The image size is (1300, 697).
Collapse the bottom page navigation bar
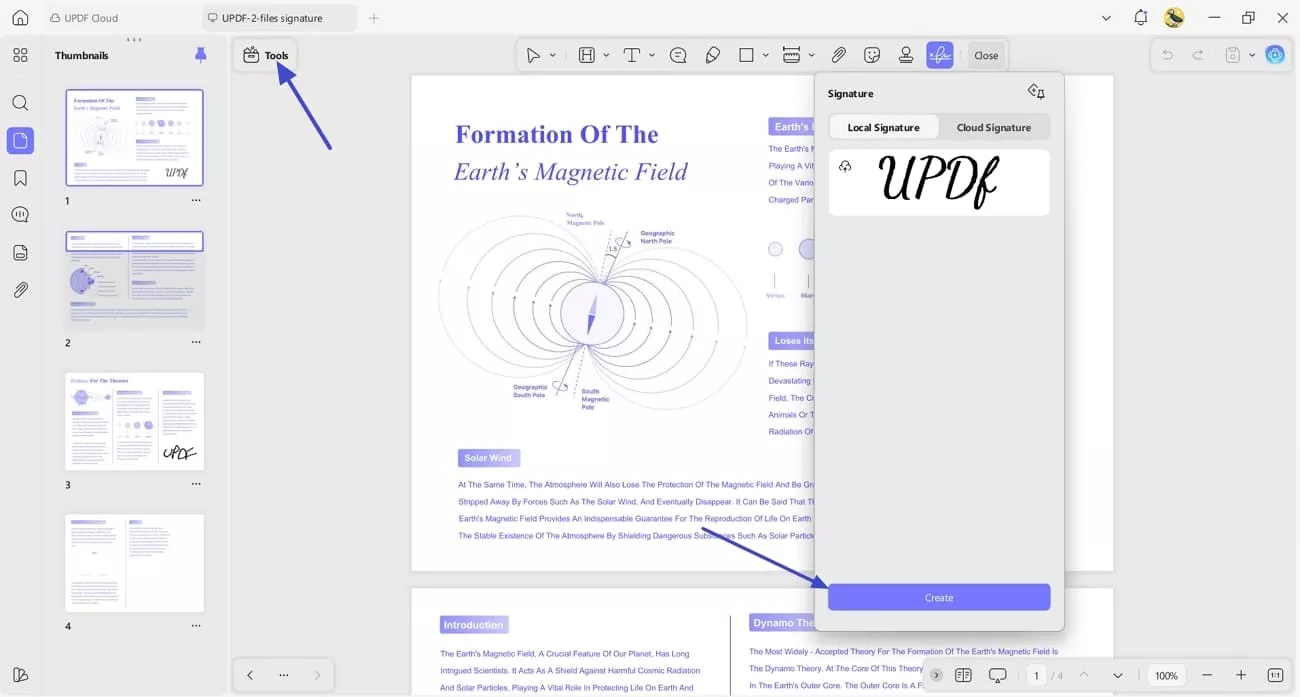tap(936, 675)
